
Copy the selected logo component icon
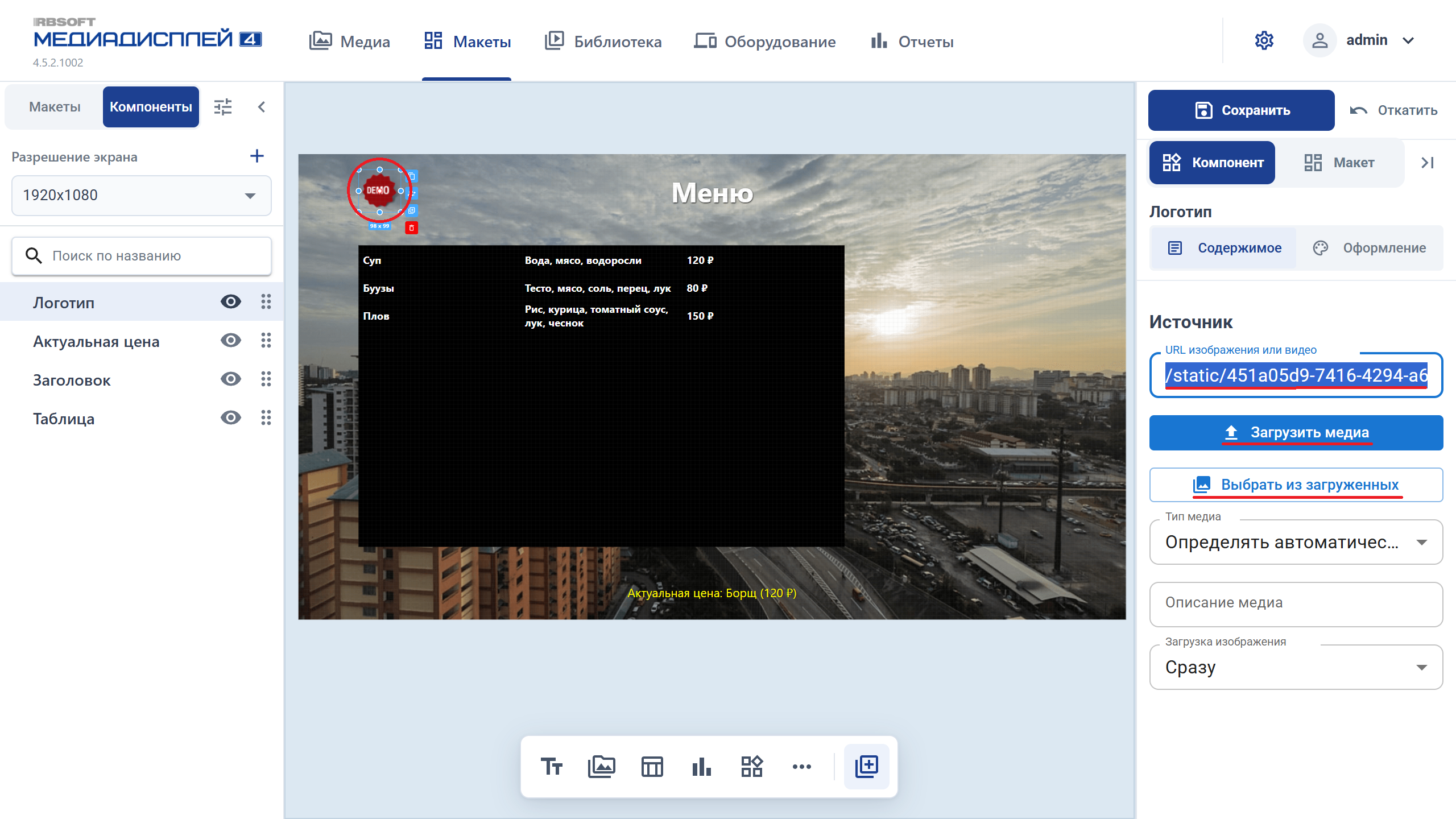[412, 176]
